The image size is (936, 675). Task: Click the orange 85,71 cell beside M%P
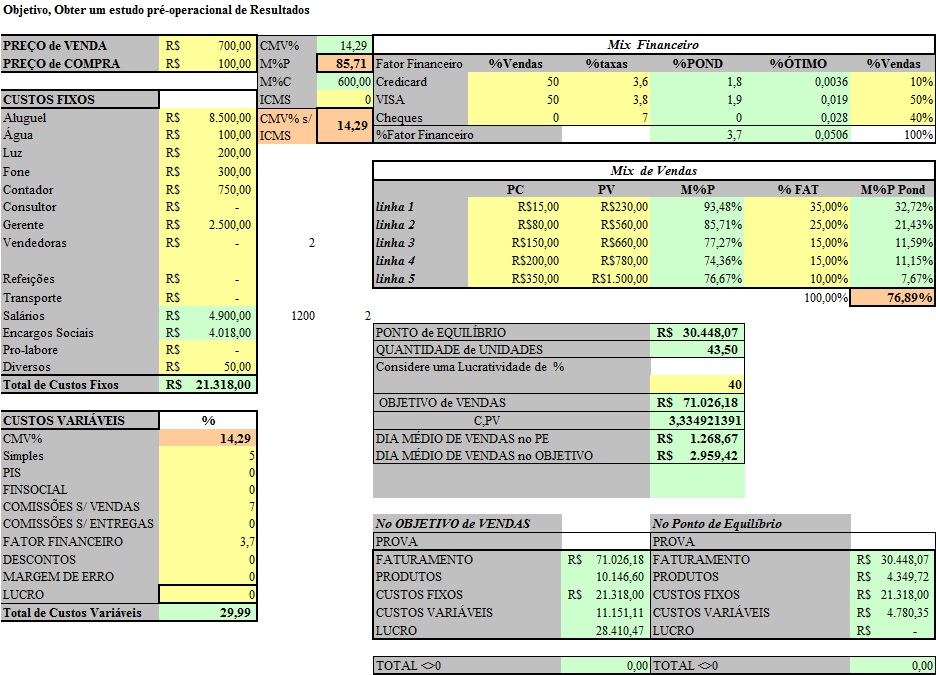click(x=344, y=63)
